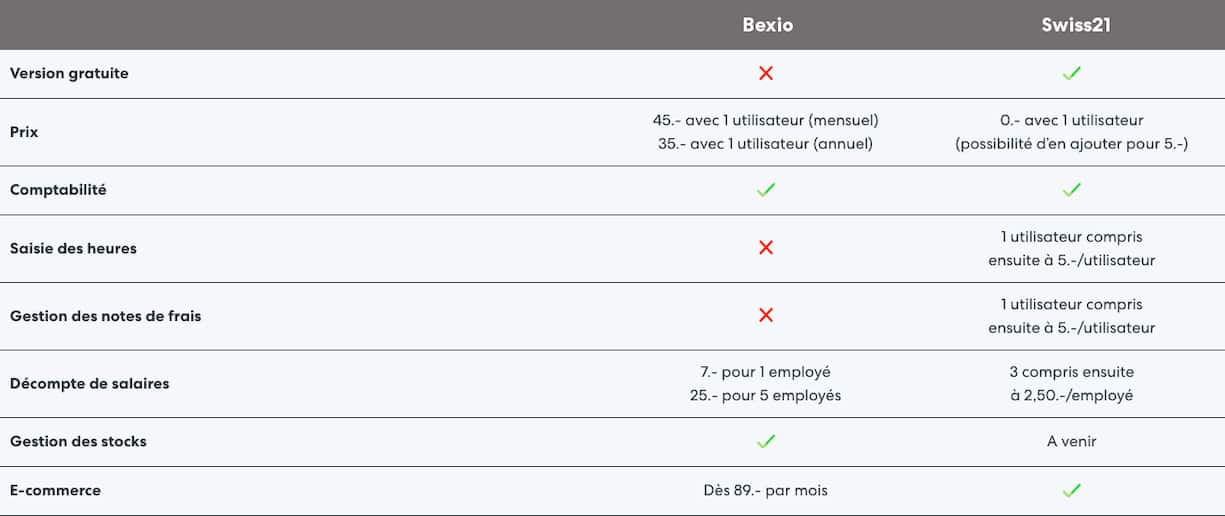Image resolution: width=1225 pixels, height=516 pixels.
Task: Click the green checkmark for Swiss21 Version gratuite
Action: point(1072,73)
